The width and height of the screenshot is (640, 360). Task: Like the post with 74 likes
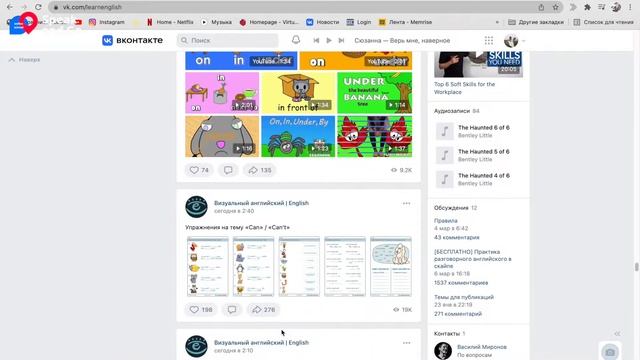pos(199,170)
